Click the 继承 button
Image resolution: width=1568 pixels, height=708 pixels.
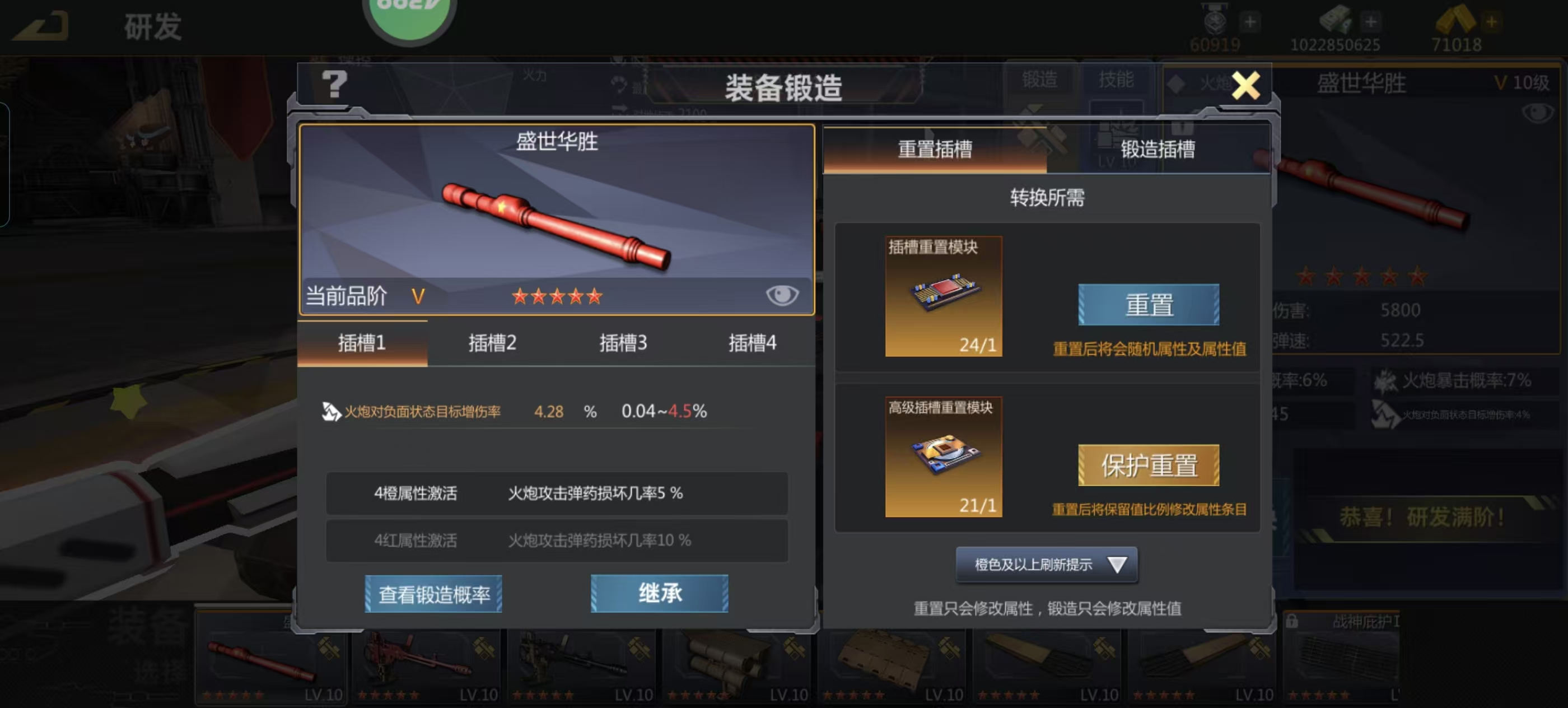coord(659,593)
